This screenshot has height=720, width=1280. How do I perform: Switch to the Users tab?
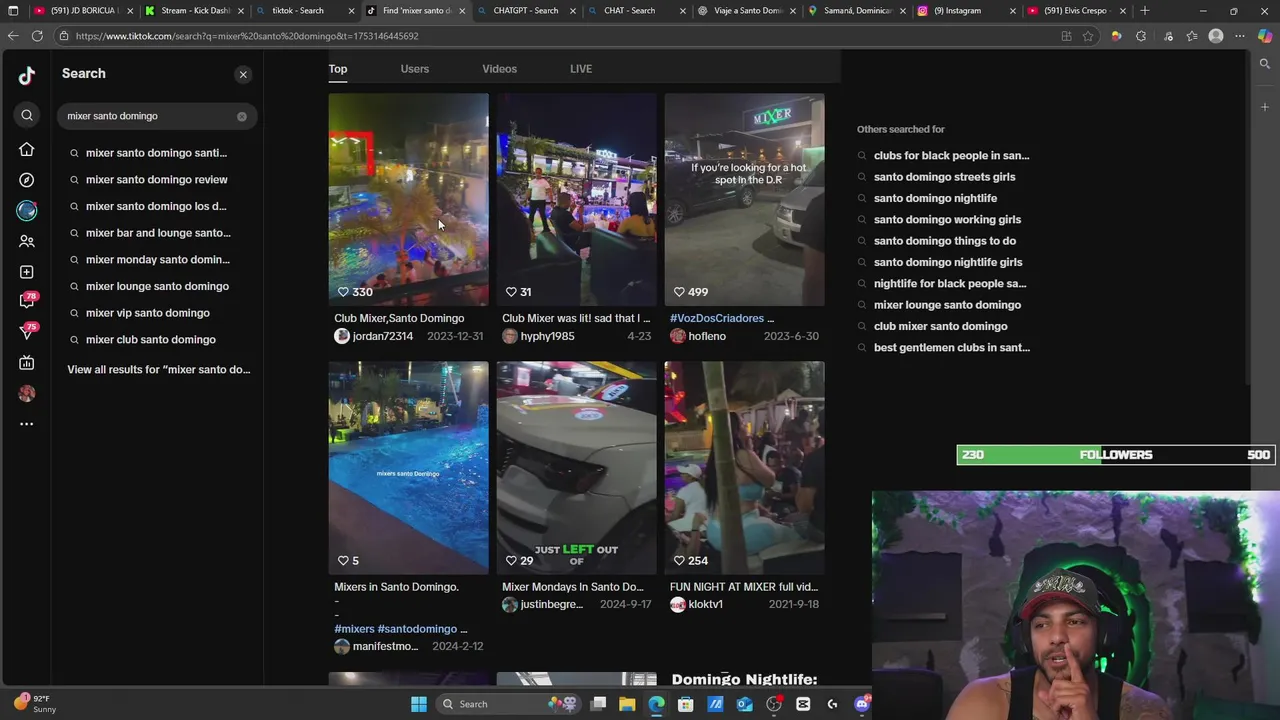[x=415, y=69]
